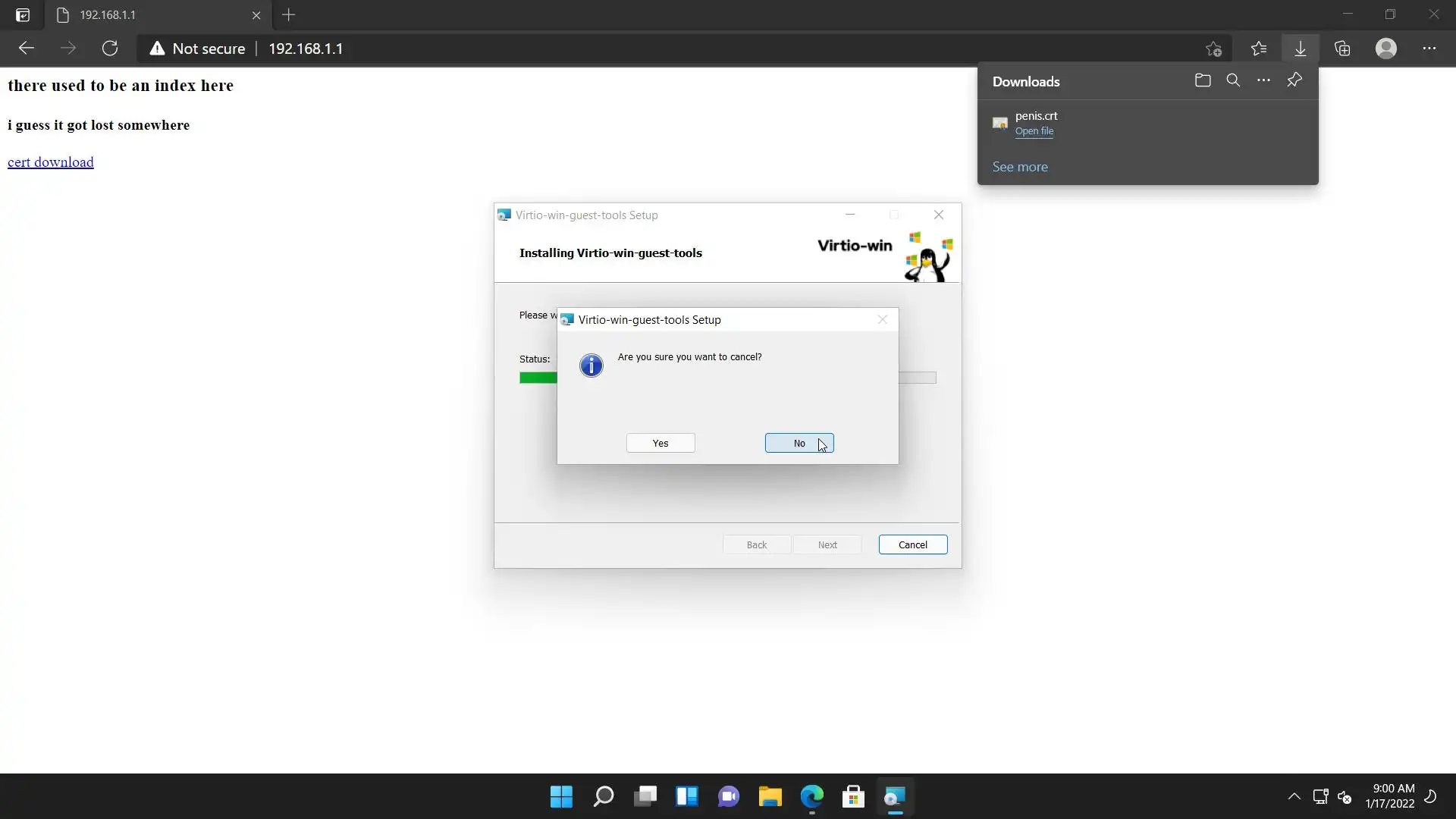Open Favorites star list icon
The width and height of the screenshot is (1456, 819).
(1259, 49)
